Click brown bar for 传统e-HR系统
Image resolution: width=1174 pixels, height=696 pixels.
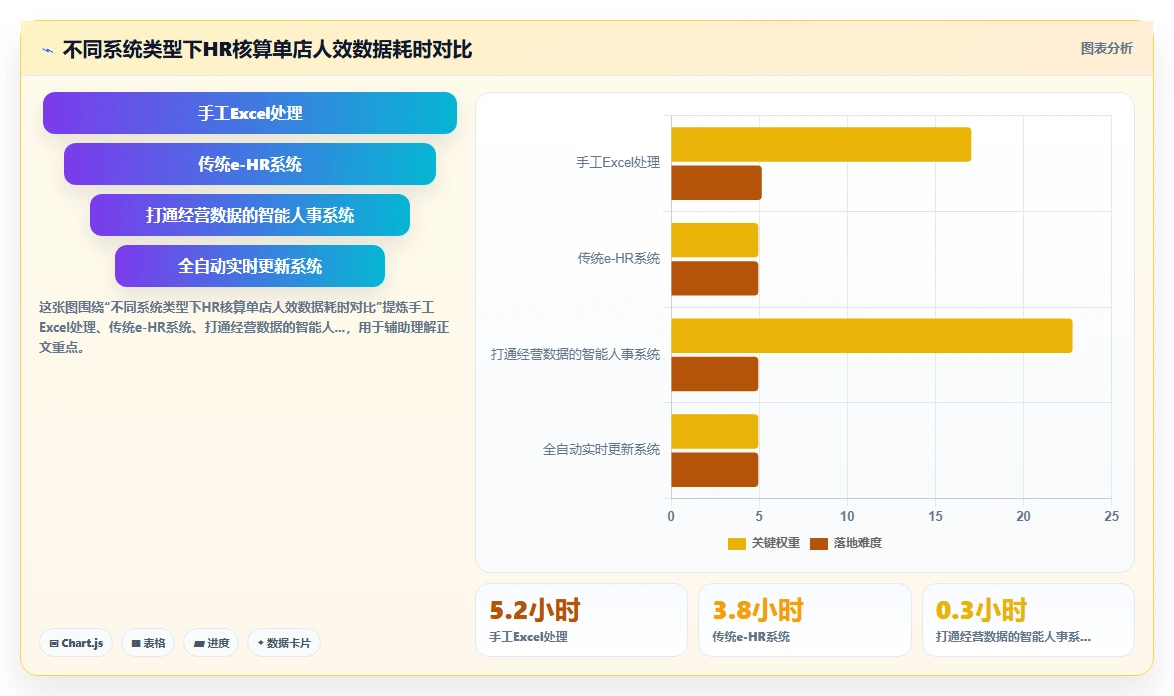[x=715, y=278]
